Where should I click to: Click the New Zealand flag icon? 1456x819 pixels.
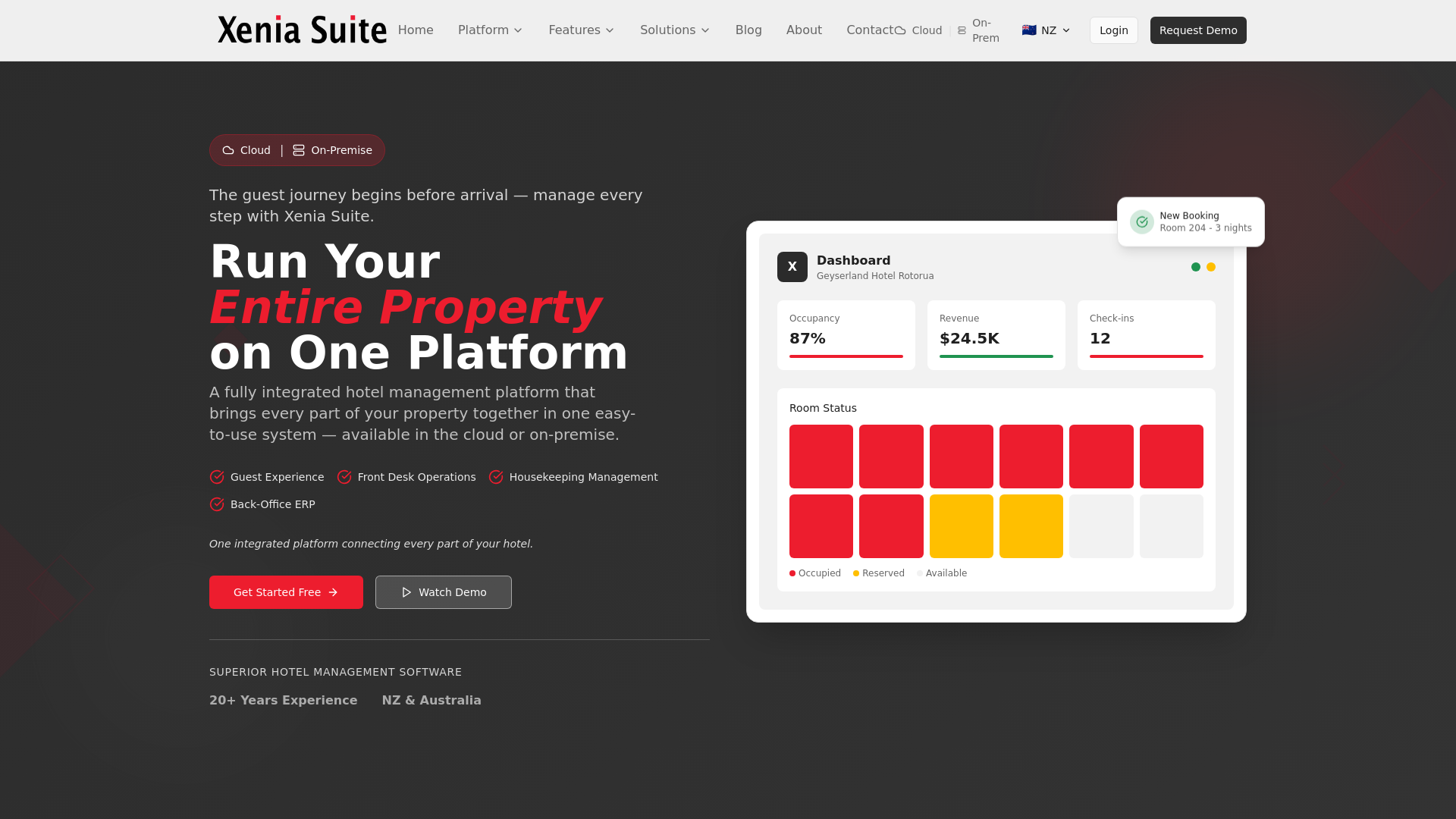1029,30
